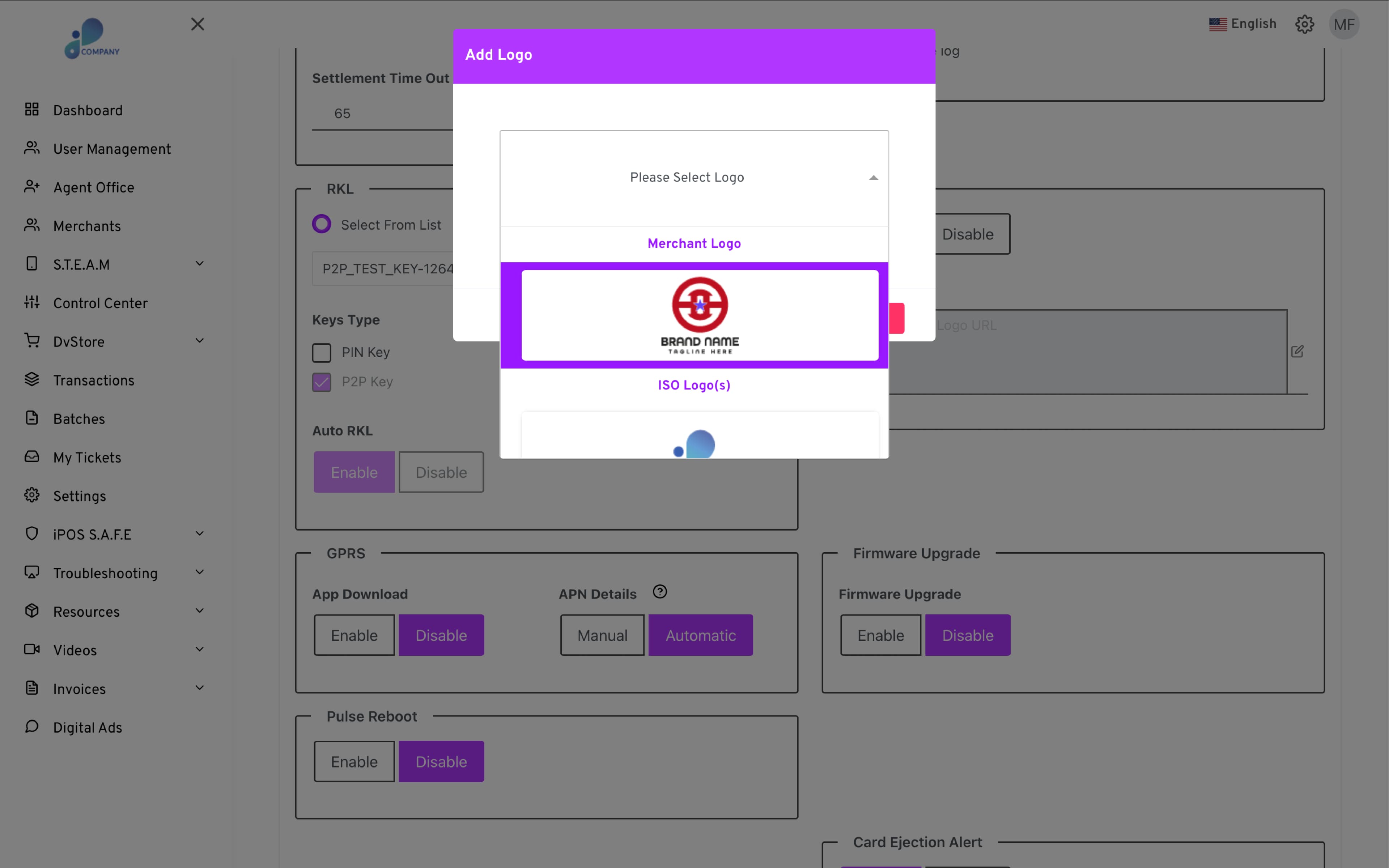Click the Transactions layers icon
The width and height of the screenshot is (1389, 868).
[31, 379]
